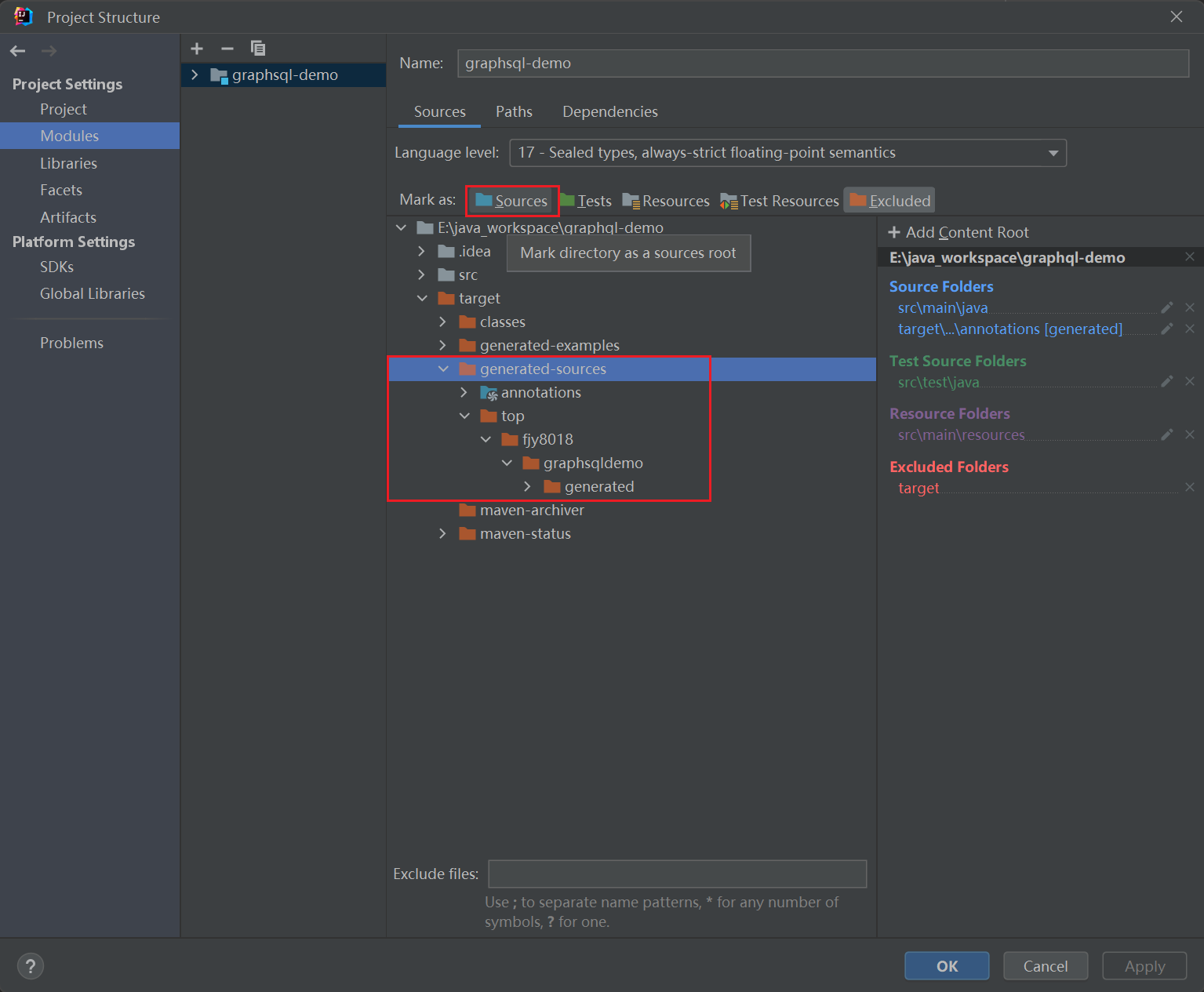Viewport: 1204px width, 992px height.
Task: Click the Exclude files input field
Action: coord(677,874)
